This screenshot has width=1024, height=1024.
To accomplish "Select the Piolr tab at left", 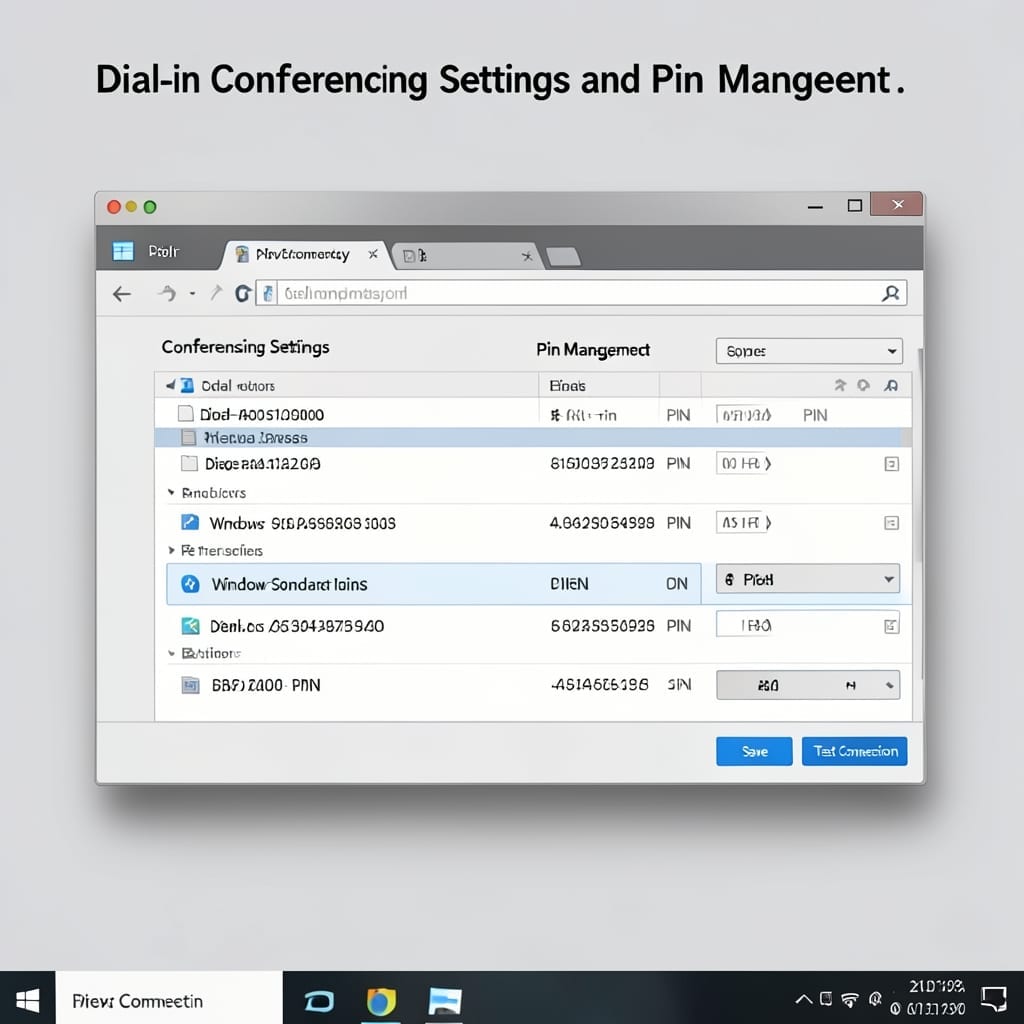I will tap(163, 251).
